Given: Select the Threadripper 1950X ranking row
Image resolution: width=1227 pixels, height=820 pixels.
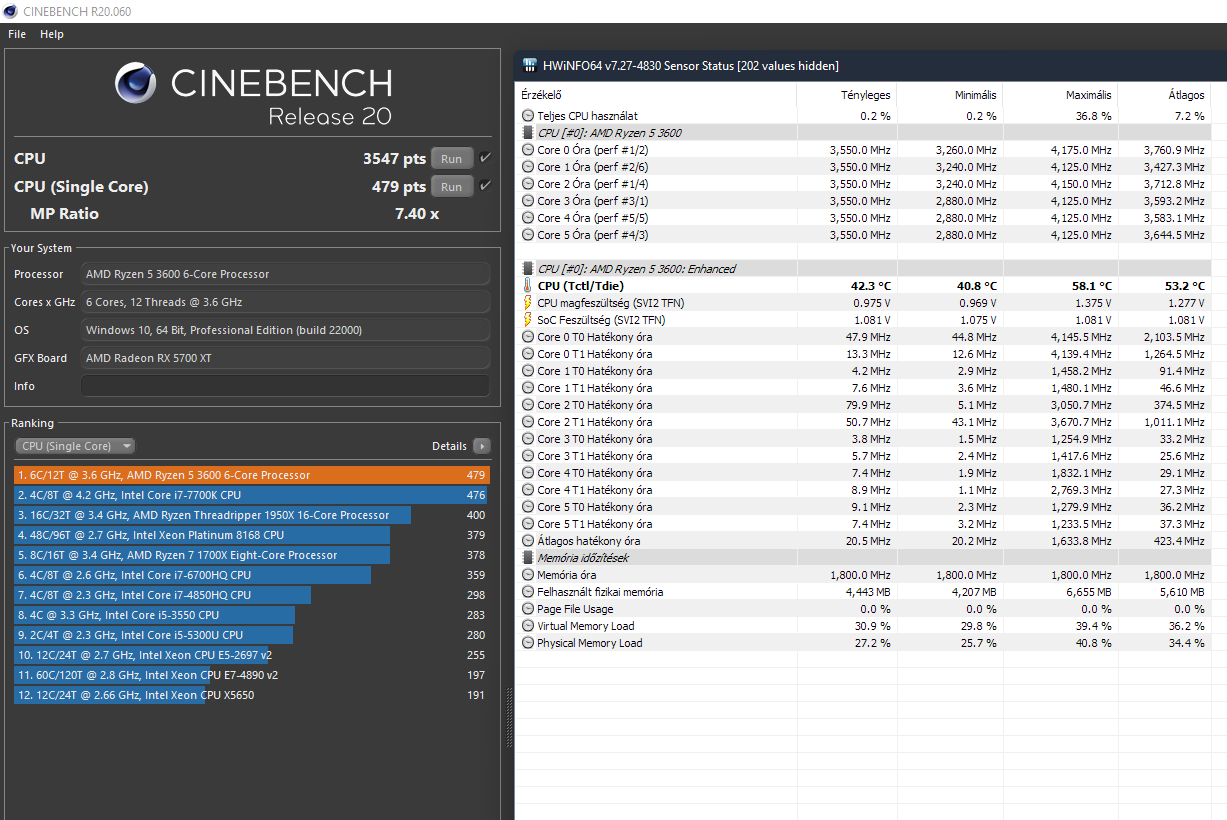Looking at the screenshot, I should (252, 515).
